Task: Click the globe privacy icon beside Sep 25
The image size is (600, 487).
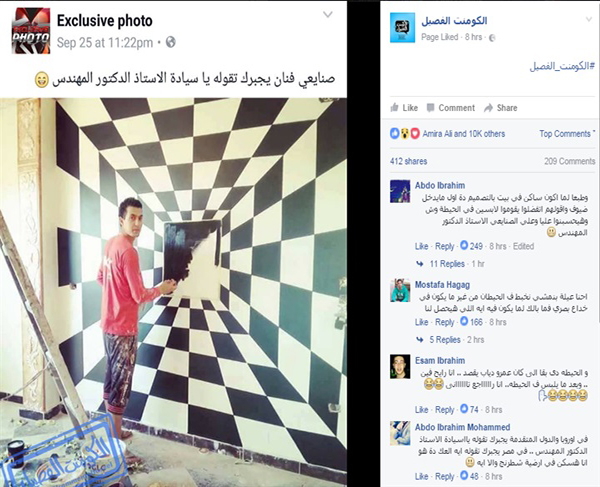Action: [x=171, y=42]
